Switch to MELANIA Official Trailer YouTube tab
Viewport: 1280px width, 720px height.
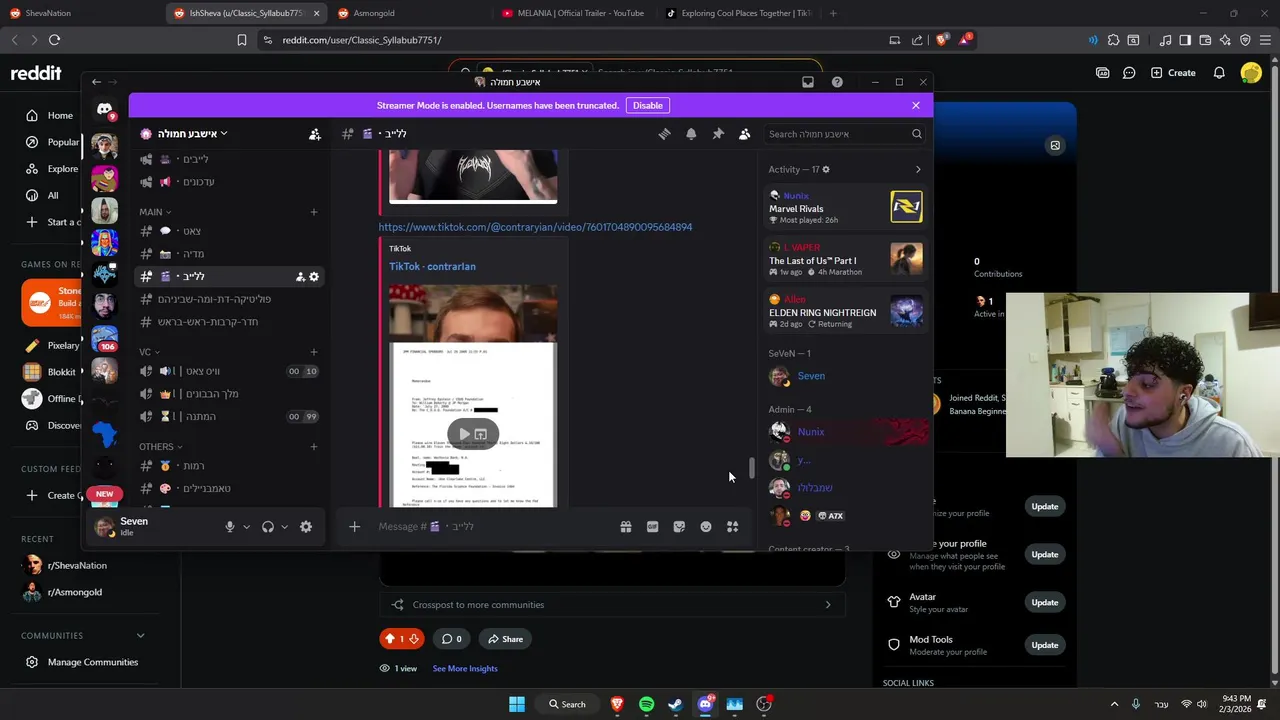pos(573,13)
